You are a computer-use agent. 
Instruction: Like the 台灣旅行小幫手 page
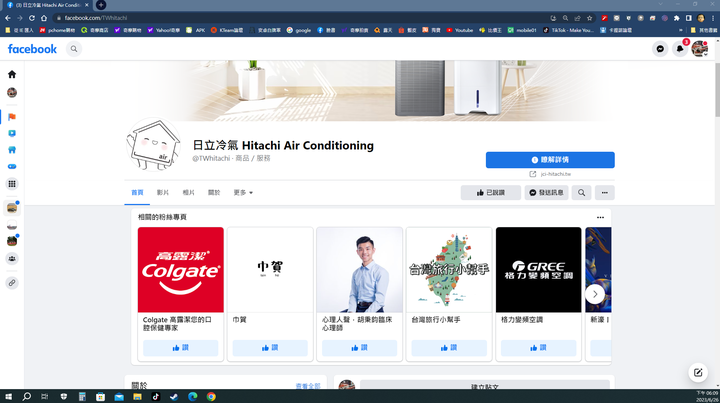point(449,348)
